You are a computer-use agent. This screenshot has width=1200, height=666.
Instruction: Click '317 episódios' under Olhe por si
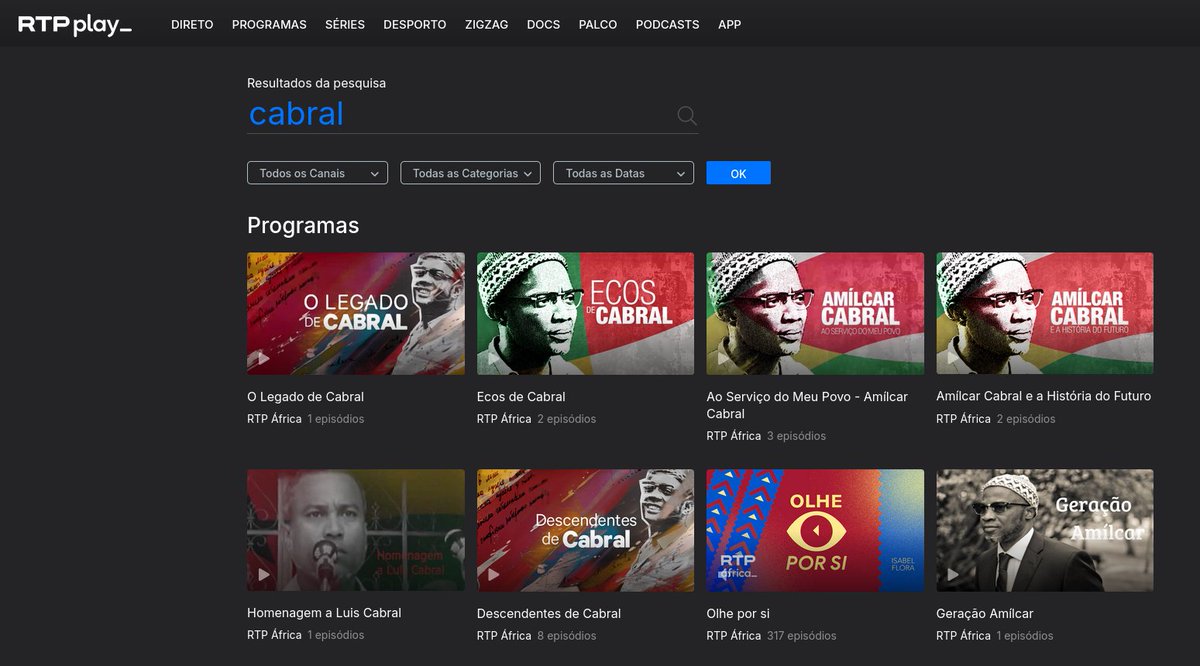[802, 636]
